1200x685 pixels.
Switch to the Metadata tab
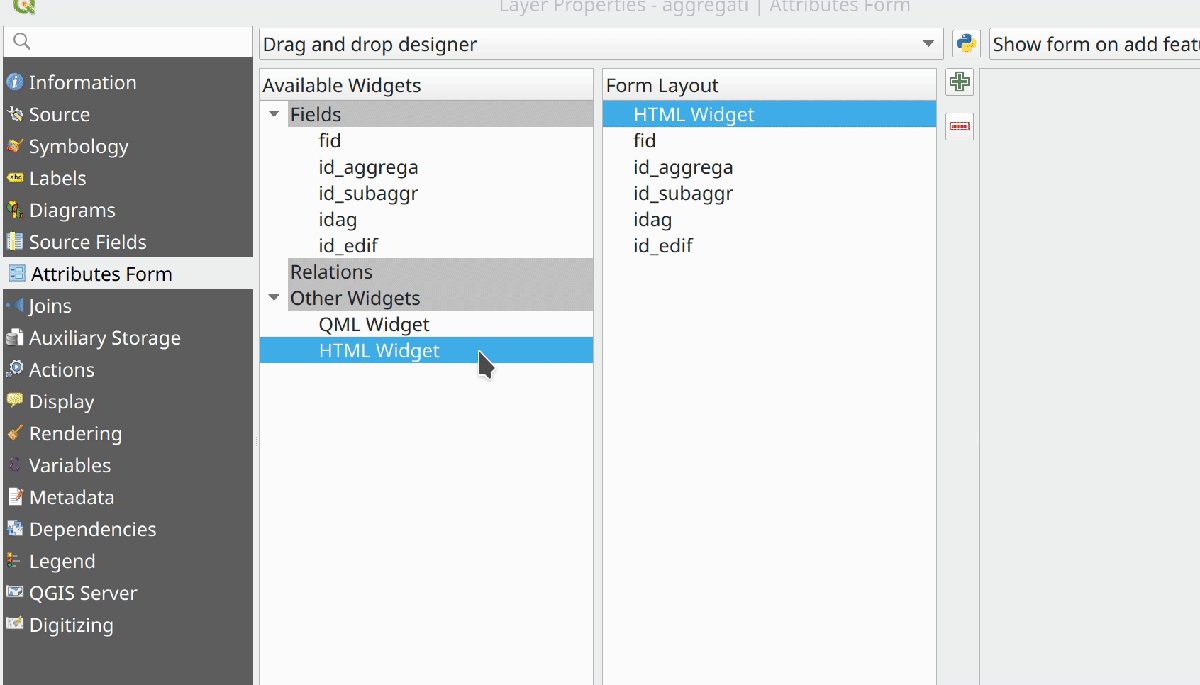(x=71, y=498)
